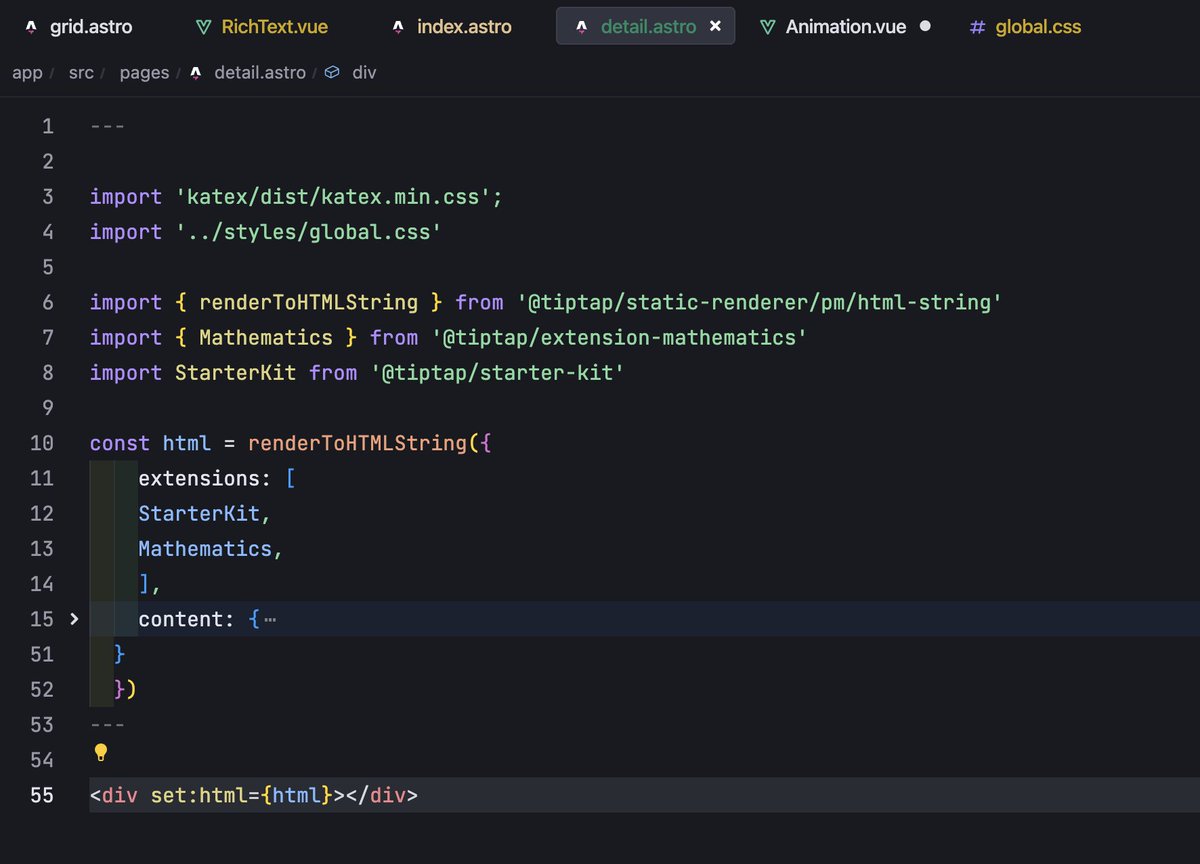Viewport: 1200px width, 864px height.
Task: Click the Vue icon on RichText.vue tab
Action: tap(203, 26)
